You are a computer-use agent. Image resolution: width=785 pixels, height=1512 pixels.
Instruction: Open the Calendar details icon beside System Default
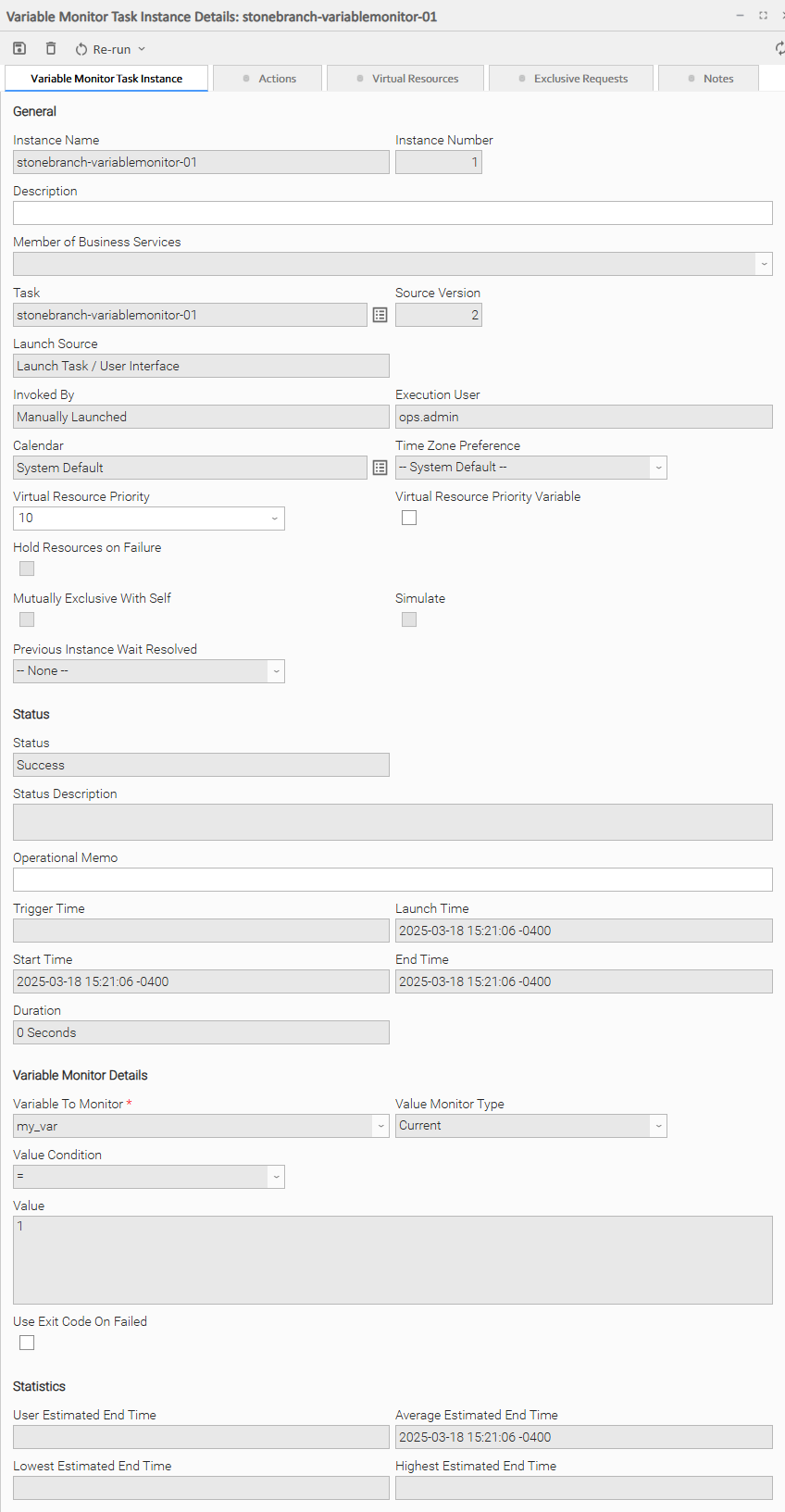(380, 469)
